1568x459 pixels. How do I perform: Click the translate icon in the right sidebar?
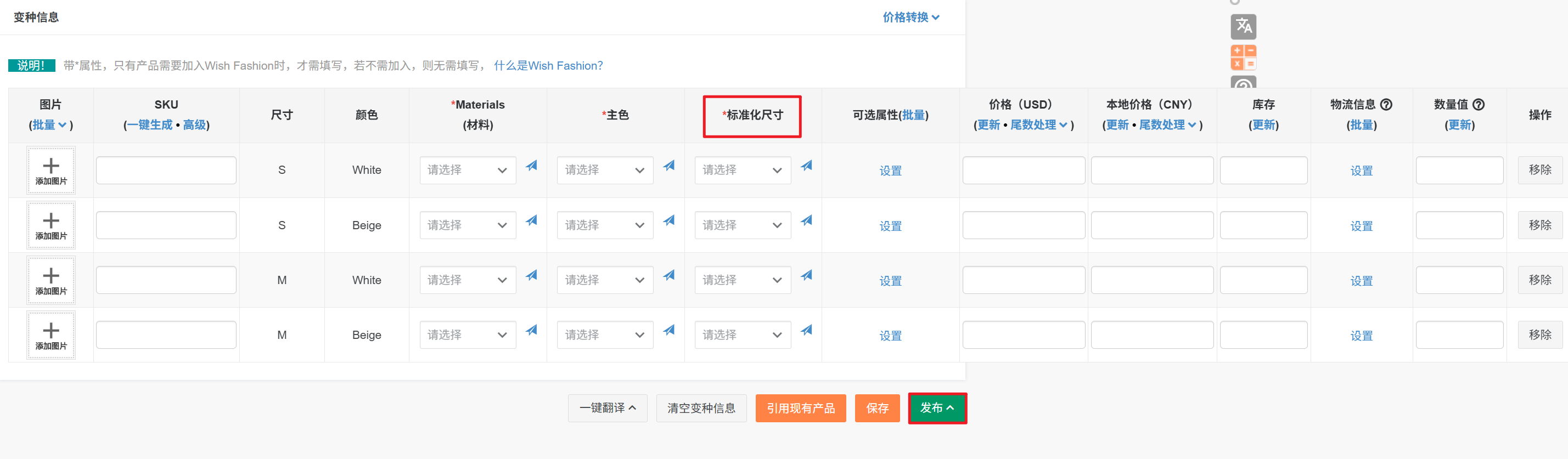pyautogui.click(x=1243, y=26)
